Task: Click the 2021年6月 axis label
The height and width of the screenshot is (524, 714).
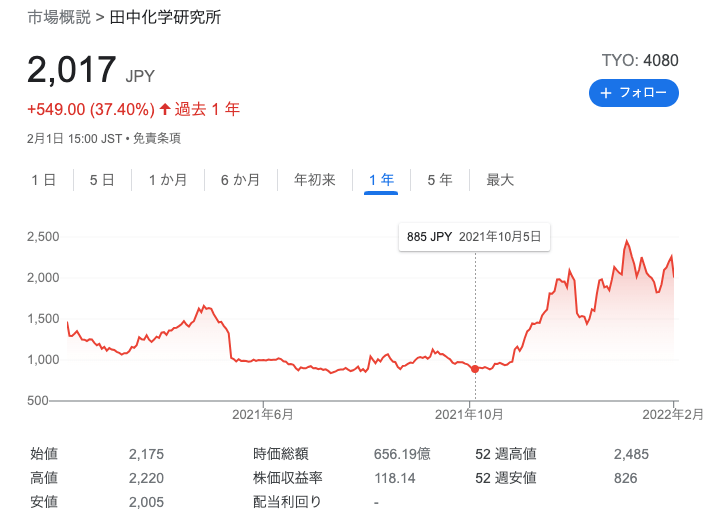Action: pos(263,414)
